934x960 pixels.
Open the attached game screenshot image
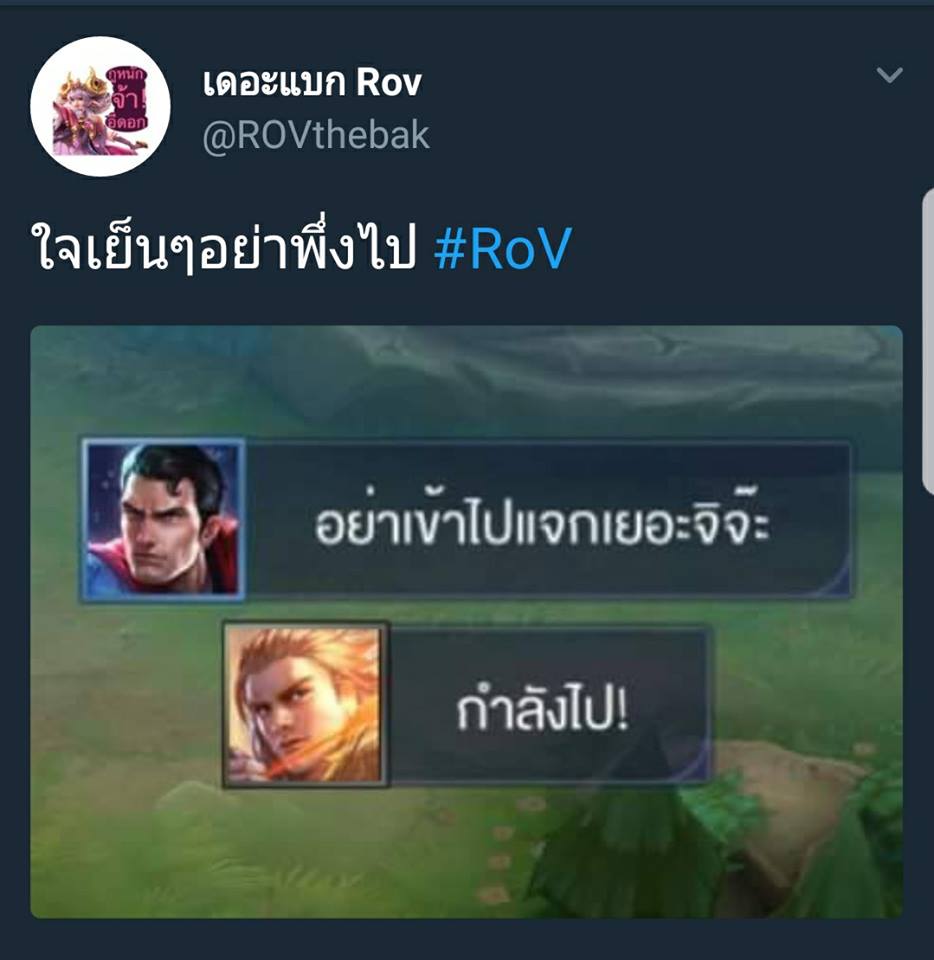point(466,621)
